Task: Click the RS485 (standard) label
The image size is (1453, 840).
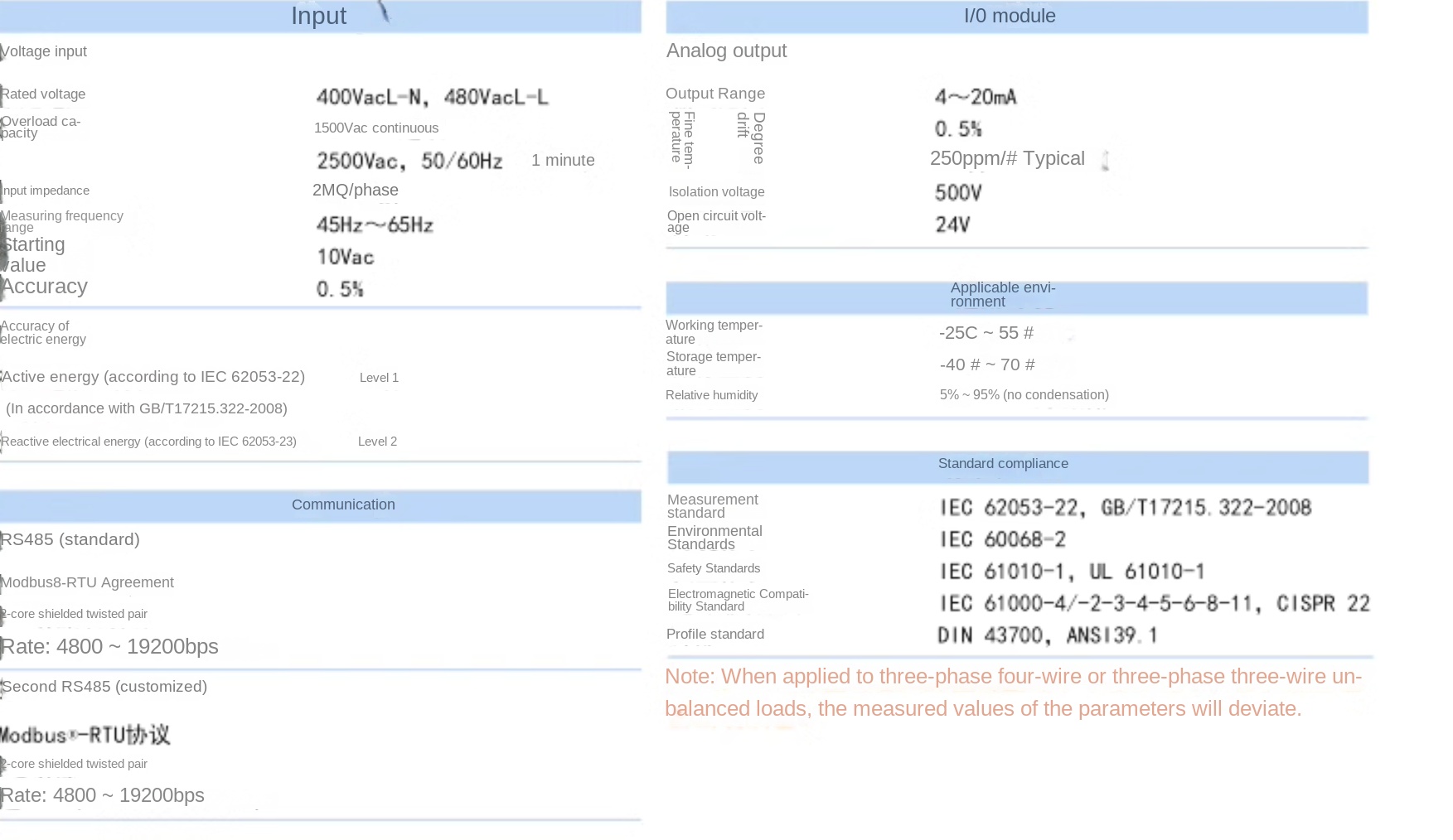Action: [x=70, y=539]
